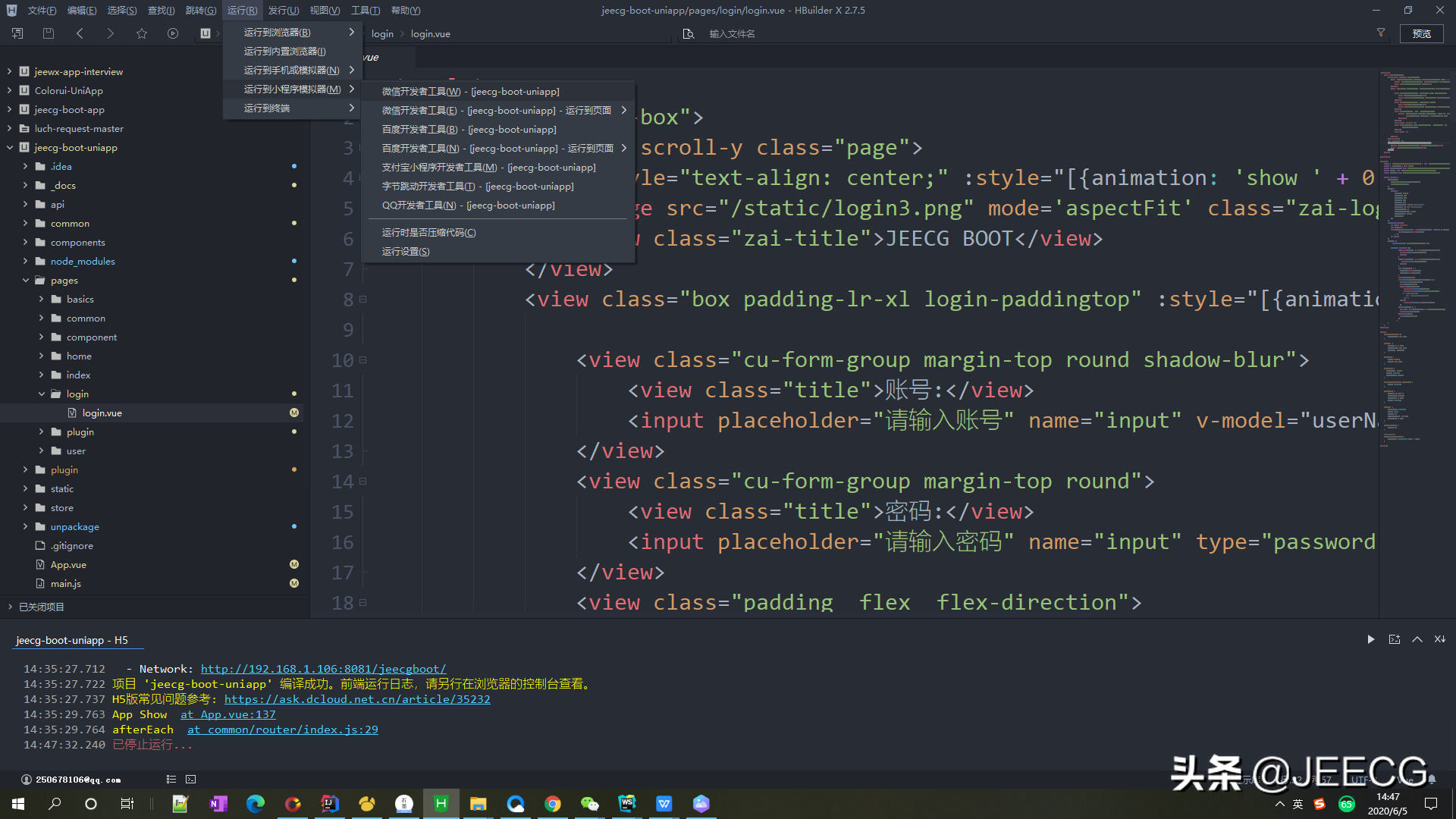The width and height of the screenshot is (1456, 819).
Task: Follow the common/router/index.js:29 link
Action: pyautogui.click(x=282, y=730)
